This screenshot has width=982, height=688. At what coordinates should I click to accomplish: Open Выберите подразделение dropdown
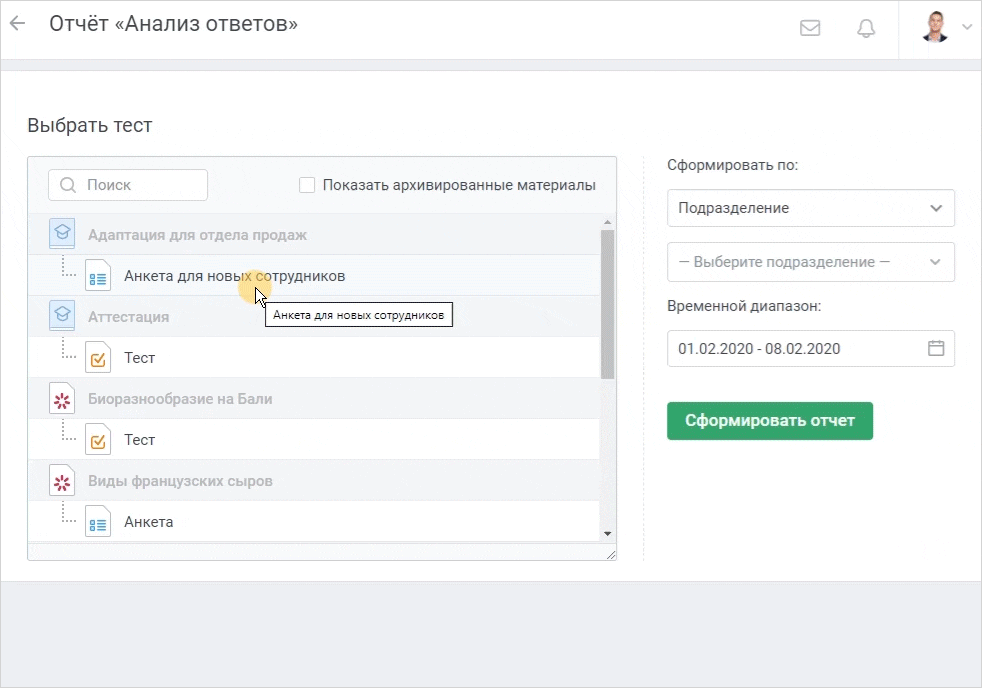pos(810,262)
